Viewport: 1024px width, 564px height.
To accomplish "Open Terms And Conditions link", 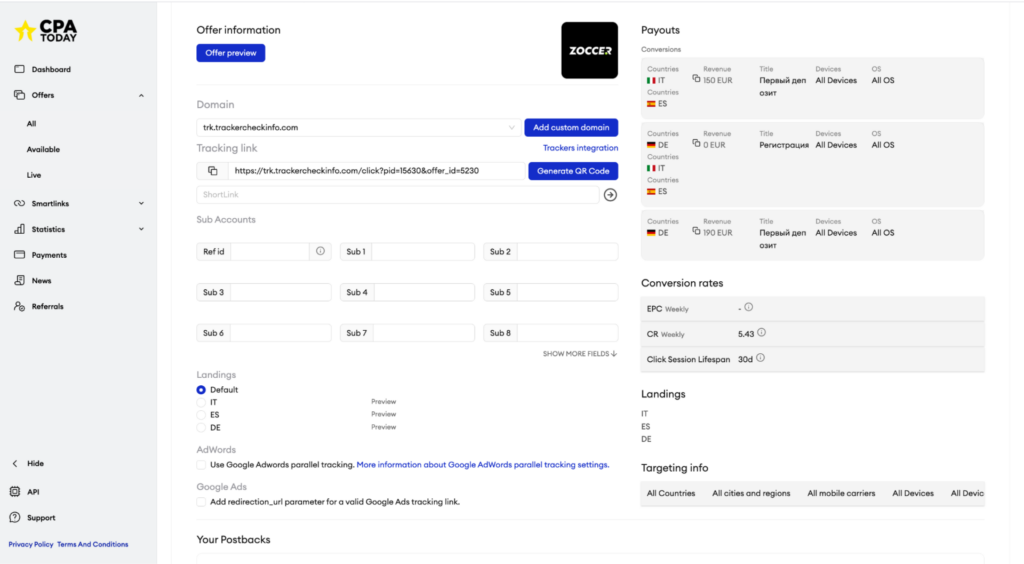I will point(93,544).
